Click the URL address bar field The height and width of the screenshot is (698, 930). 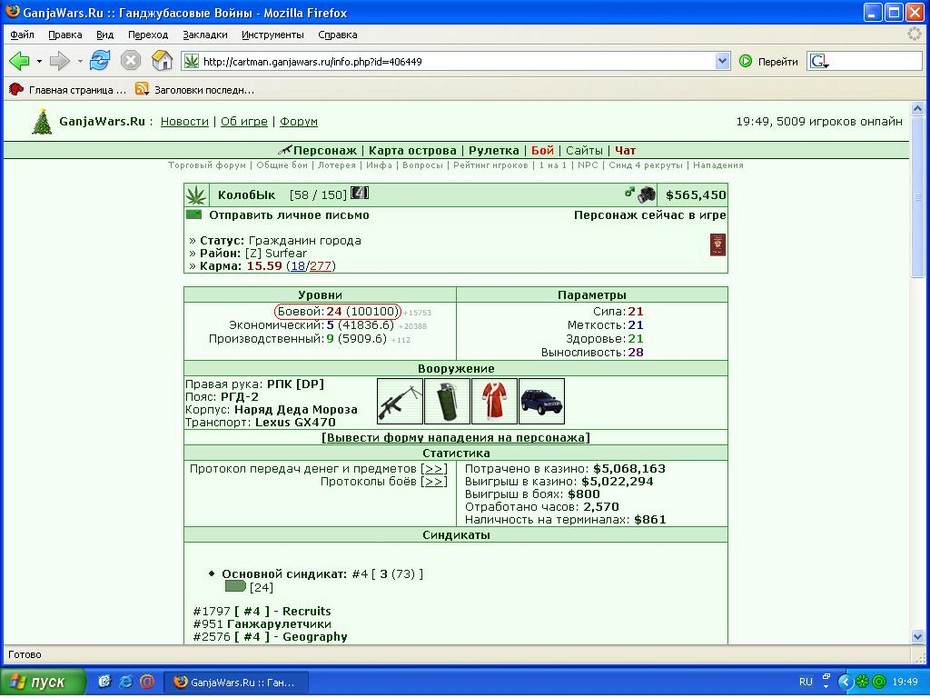click(457, 61)
